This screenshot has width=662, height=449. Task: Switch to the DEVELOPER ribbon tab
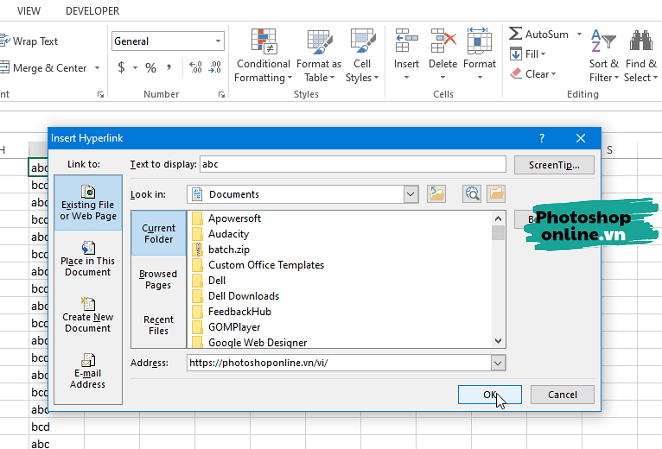92,11
